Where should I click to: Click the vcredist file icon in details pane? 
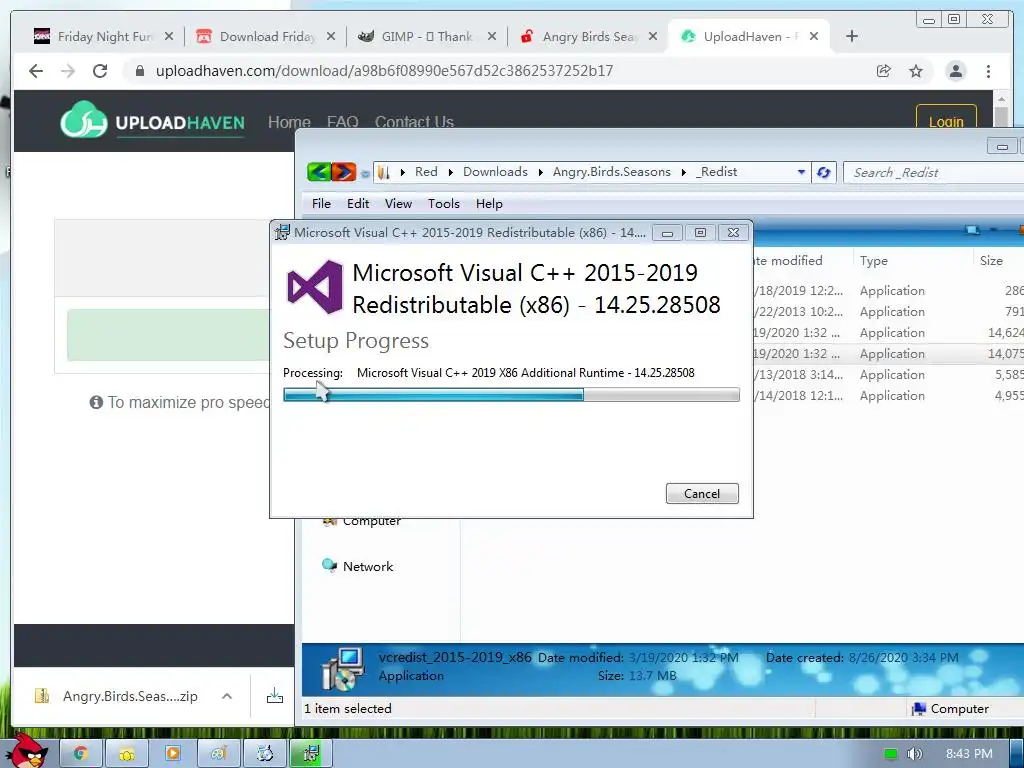pyautogui.click(x=343, y=669)
